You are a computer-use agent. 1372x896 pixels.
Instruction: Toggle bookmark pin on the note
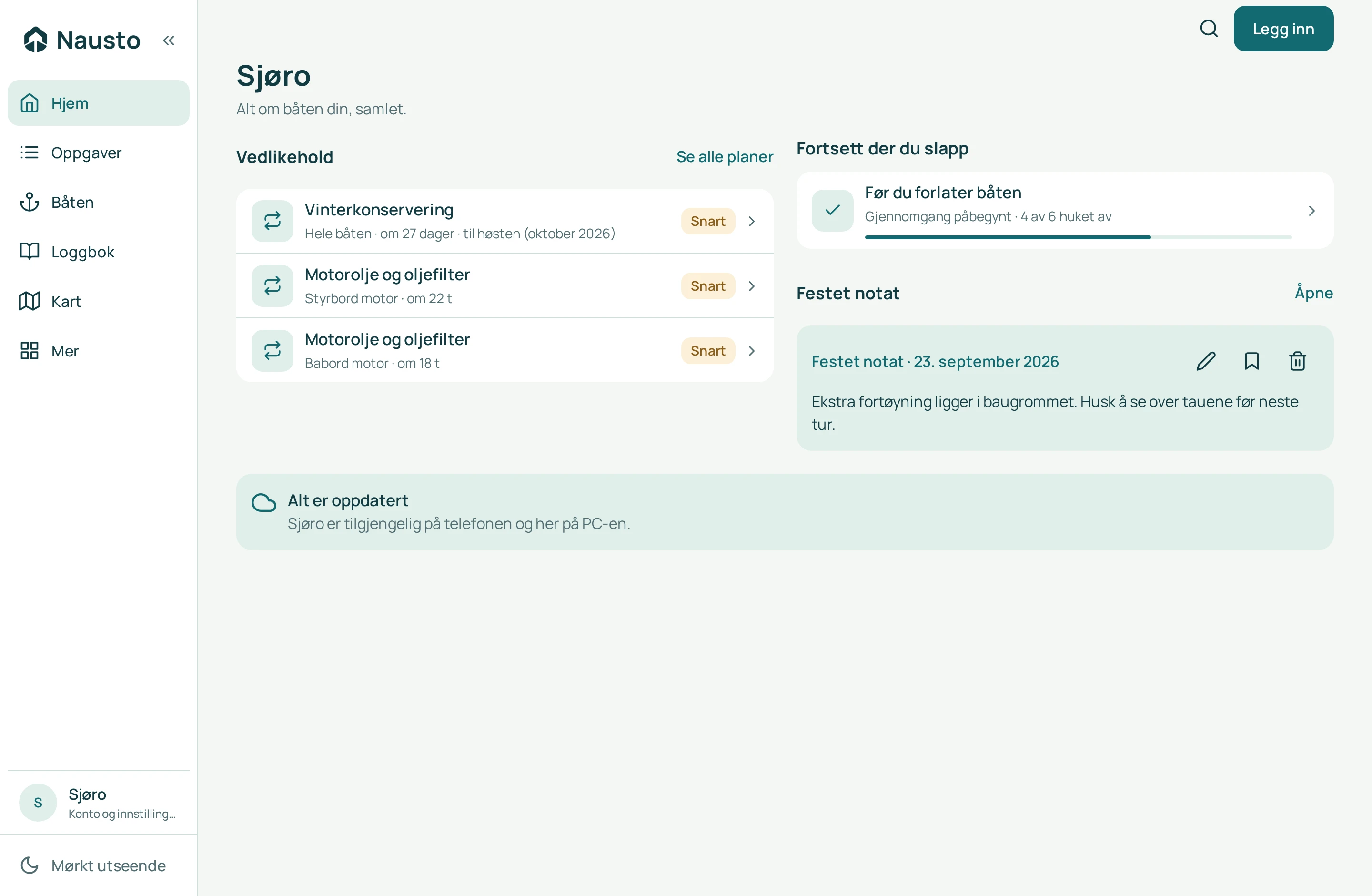point(1251,362)
